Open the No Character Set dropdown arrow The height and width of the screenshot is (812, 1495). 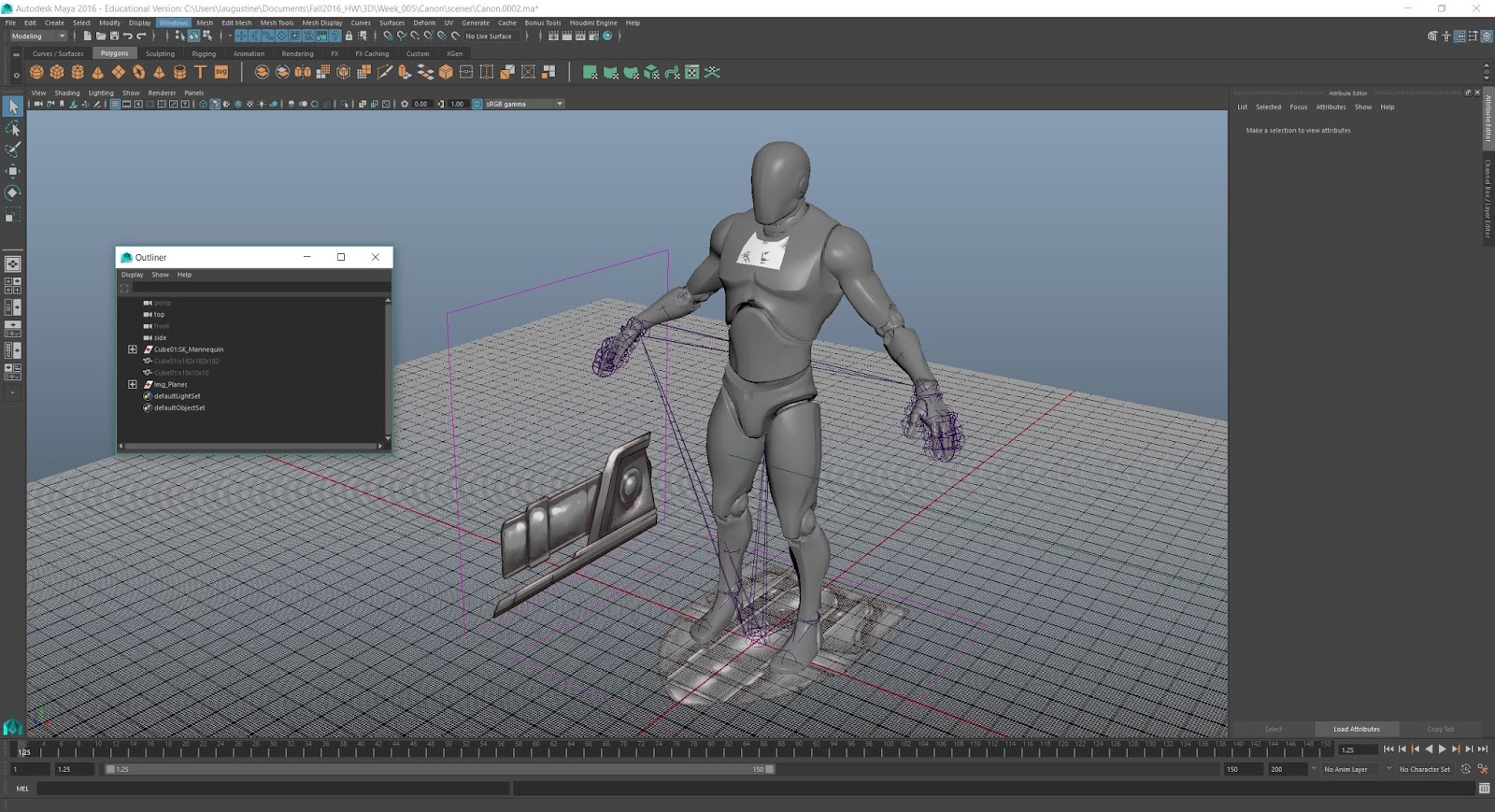(x=1389, y=769)
